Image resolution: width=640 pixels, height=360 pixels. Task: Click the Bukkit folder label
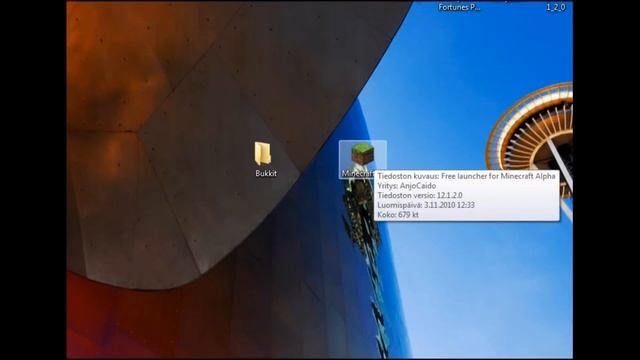[266, 173]
